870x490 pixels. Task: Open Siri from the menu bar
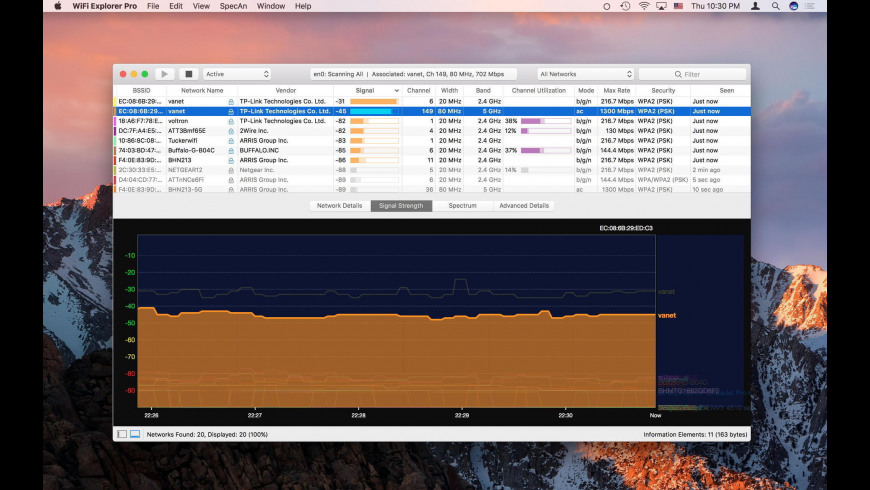tap(793, 6)
